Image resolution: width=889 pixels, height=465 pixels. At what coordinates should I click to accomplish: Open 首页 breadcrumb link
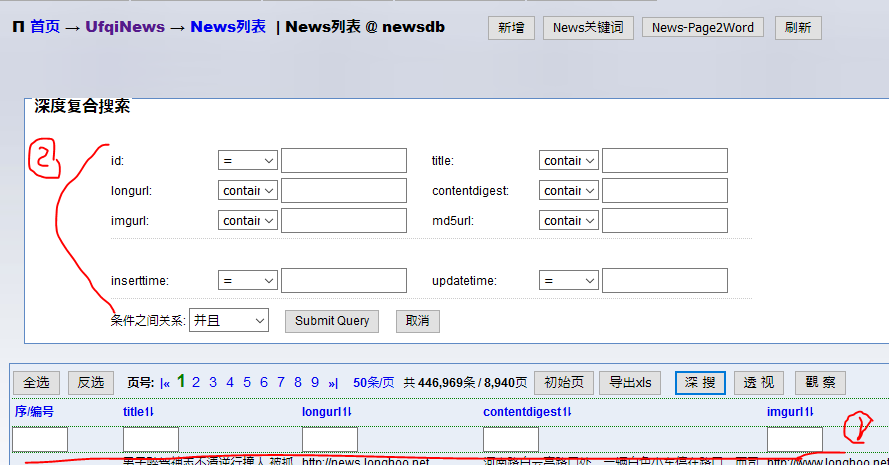point(44,27)
